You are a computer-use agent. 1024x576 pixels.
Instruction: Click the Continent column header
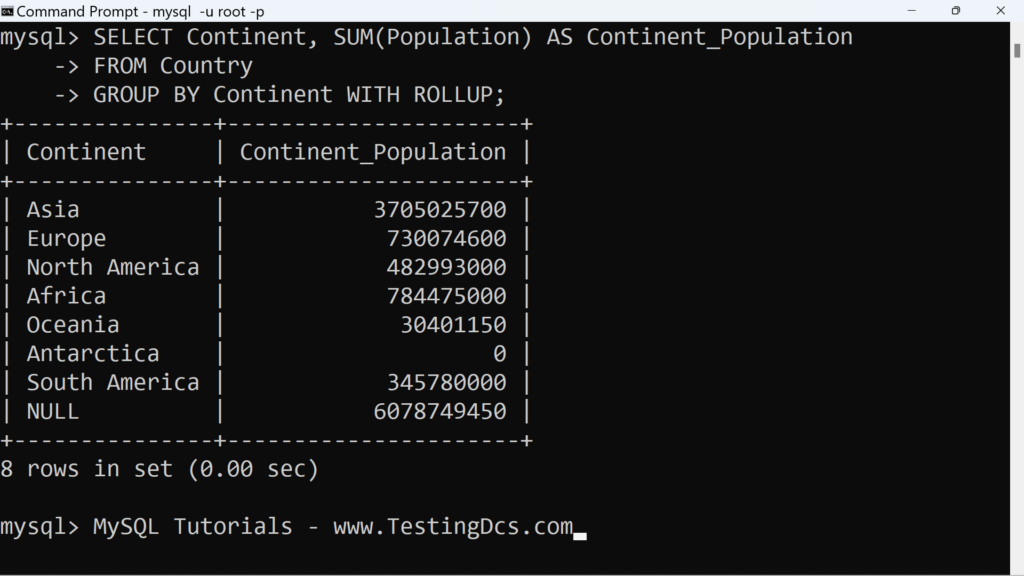[x=86, y=152]
